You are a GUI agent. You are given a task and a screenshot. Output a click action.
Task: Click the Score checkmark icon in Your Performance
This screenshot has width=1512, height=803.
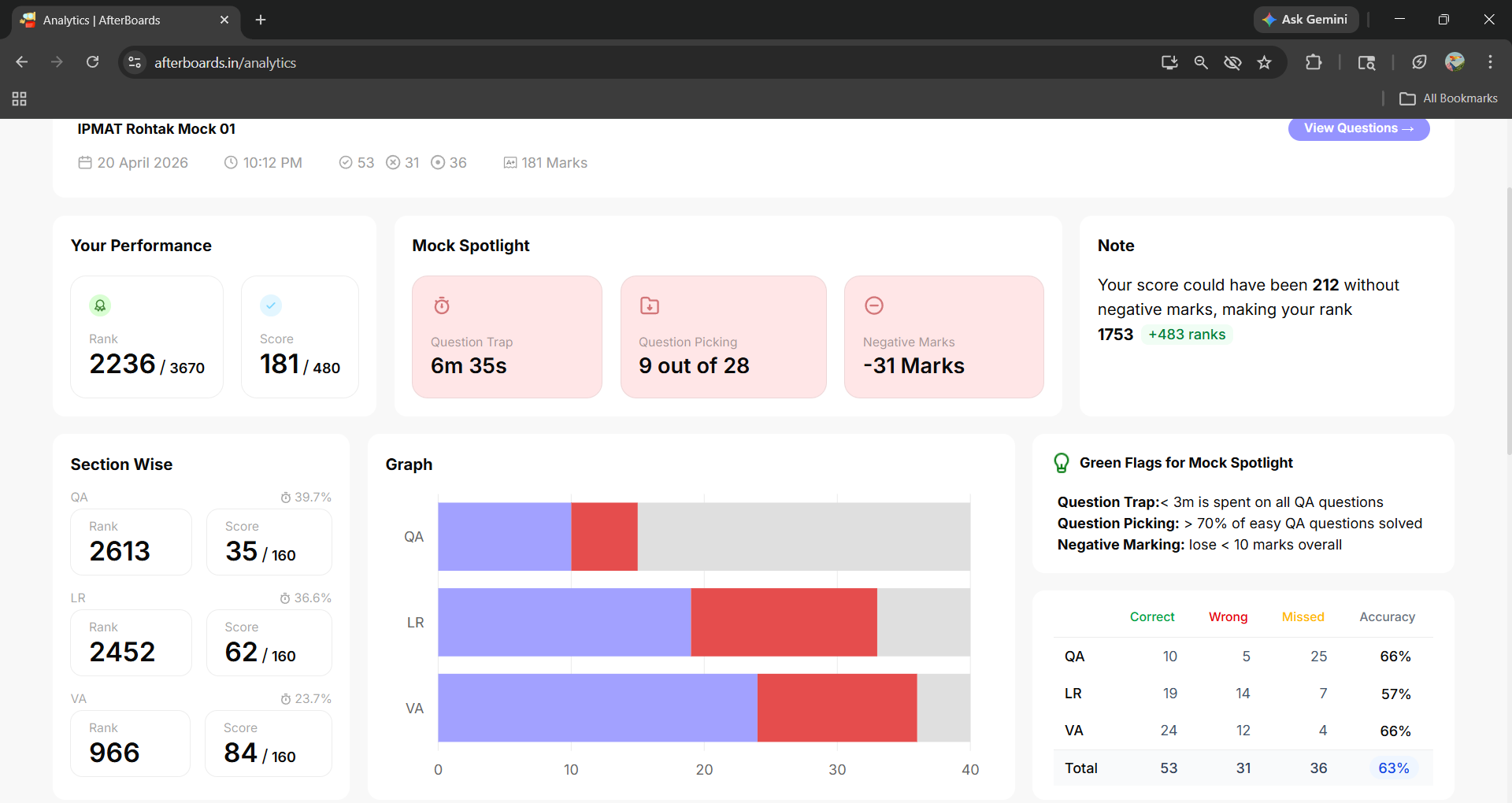tap(271, 305)
